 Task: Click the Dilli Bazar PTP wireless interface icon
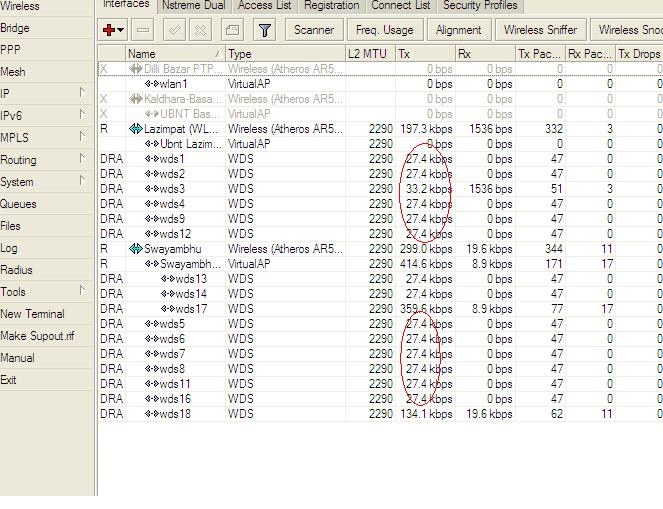coord(136,69)
